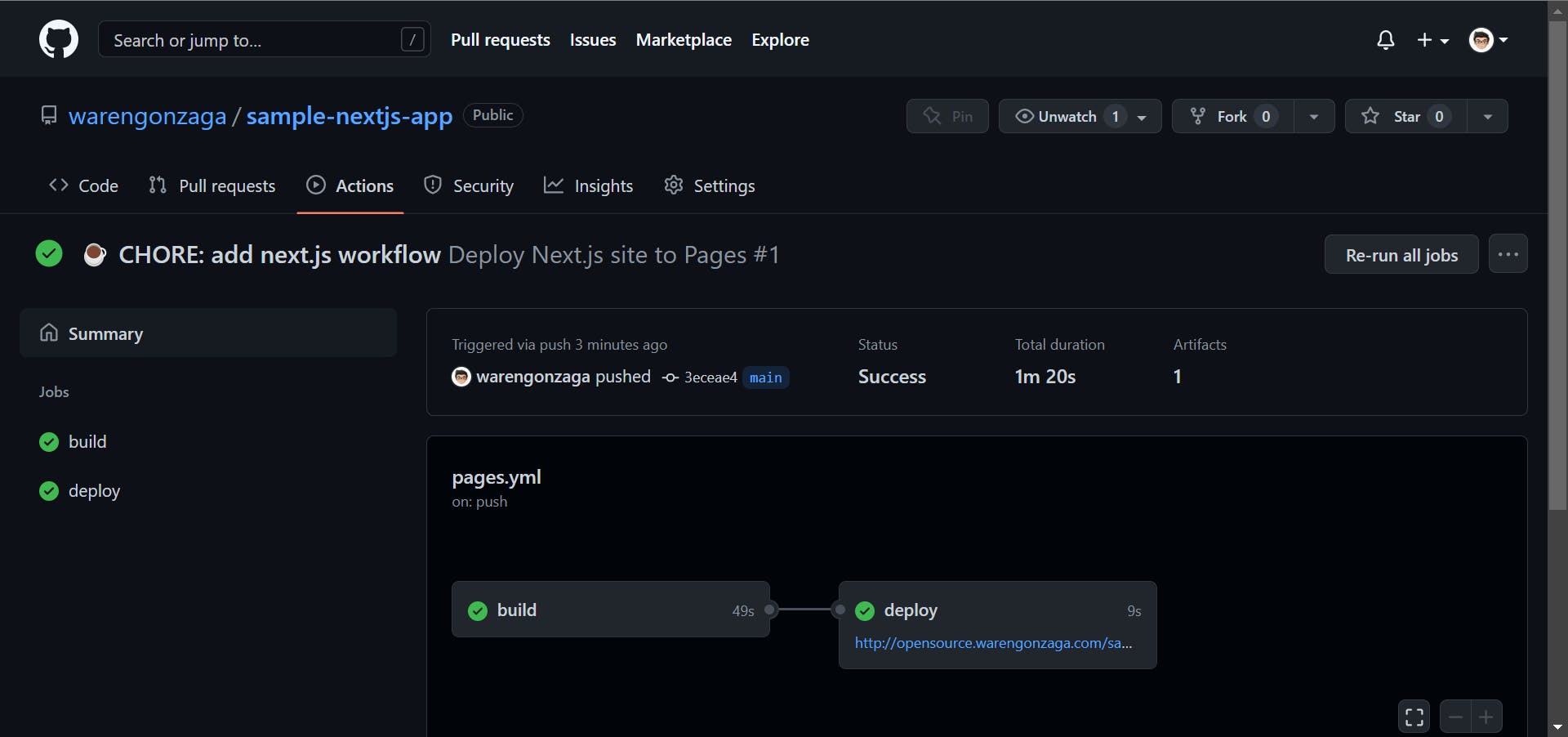Open Explore page
The height and width of the screenshot is (737, 1568).
(780, 39)
